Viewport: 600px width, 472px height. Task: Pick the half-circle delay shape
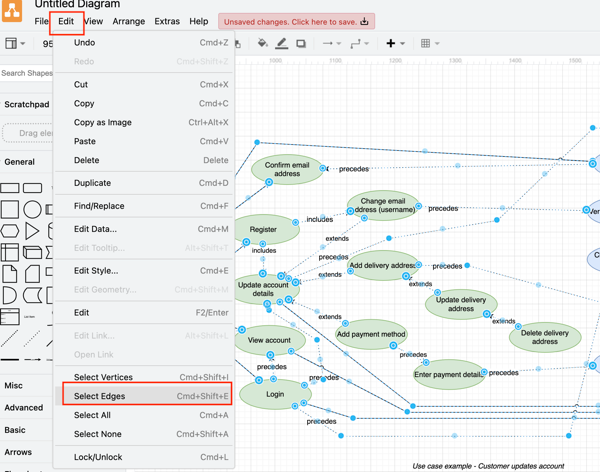coord(10,296)
